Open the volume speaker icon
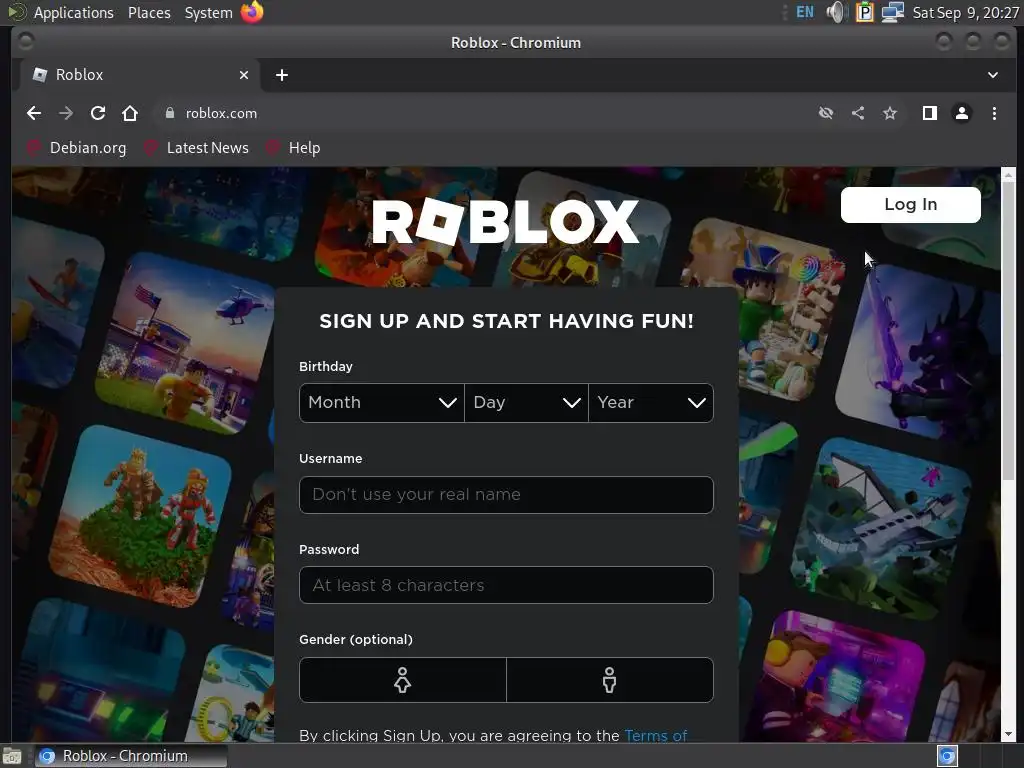Image resolution: width=1024 pixels, height=768 pixels. click(835, 12)
